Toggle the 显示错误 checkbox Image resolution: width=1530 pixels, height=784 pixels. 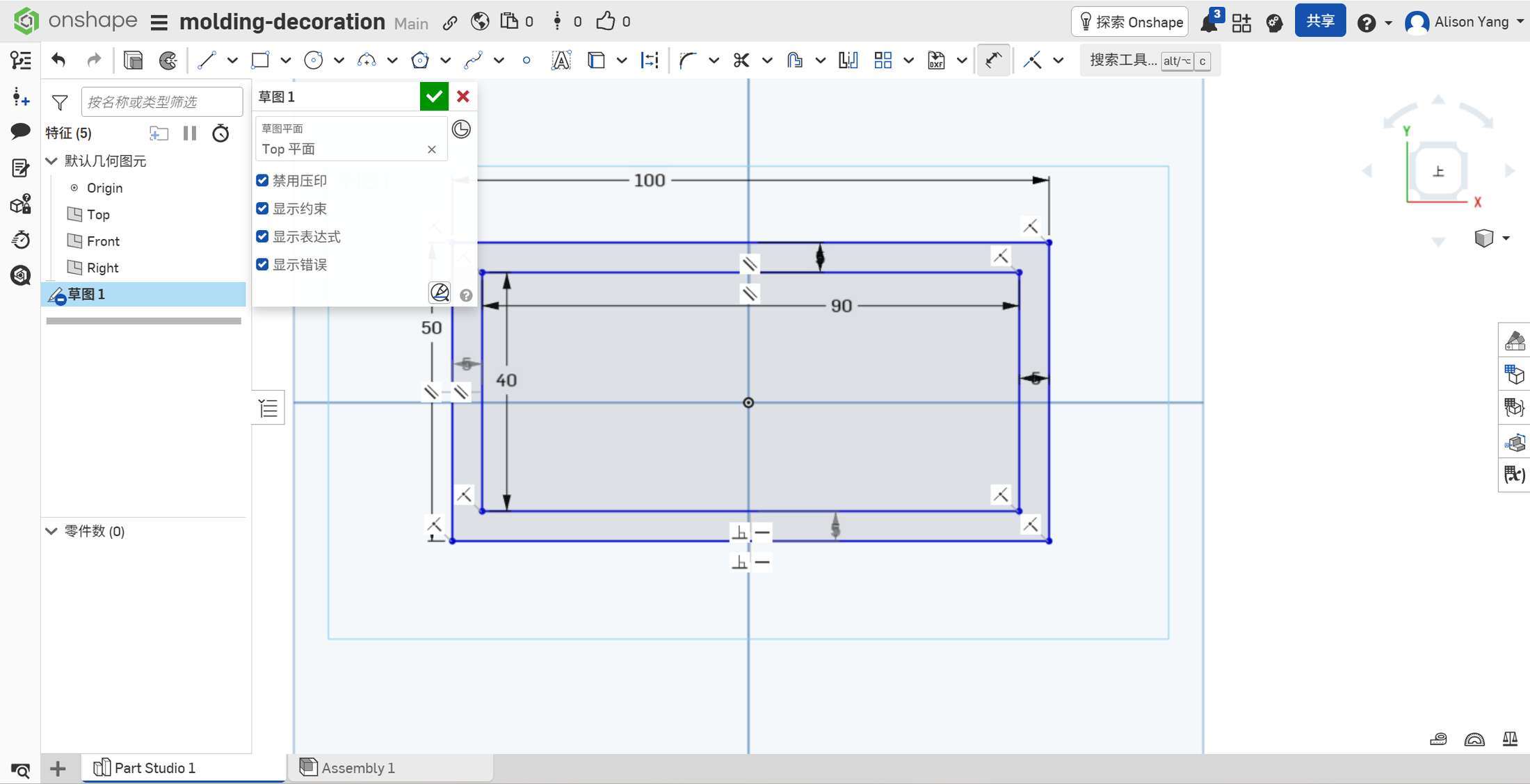tap(262, 264)
